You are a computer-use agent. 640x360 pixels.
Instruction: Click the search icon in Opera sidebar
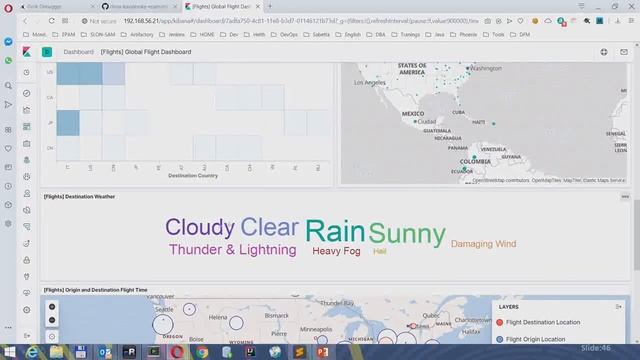pyautogui.click(x=8, y=86)
